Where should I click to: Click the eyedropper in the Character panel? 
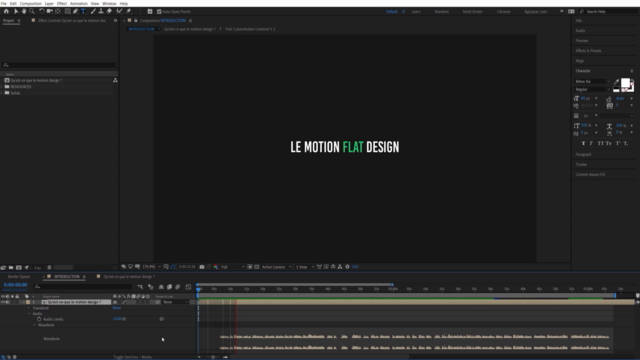point(616,82)
